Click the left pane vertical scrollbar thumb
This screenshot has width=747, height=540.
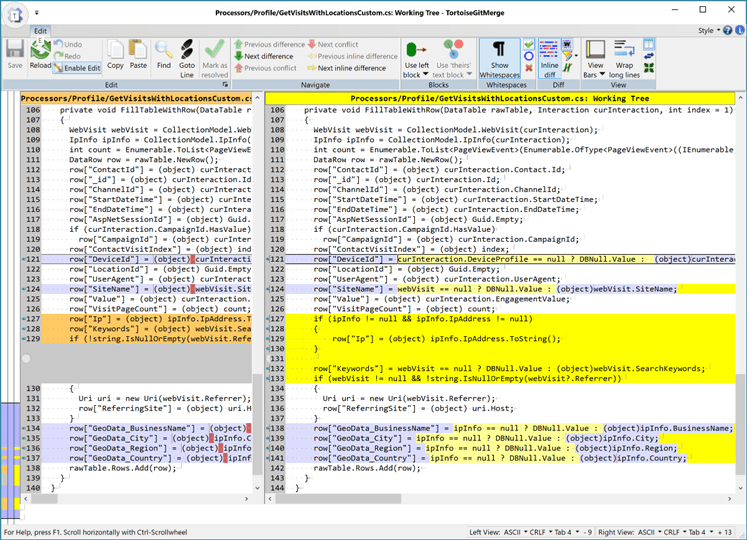click(257, 424)
